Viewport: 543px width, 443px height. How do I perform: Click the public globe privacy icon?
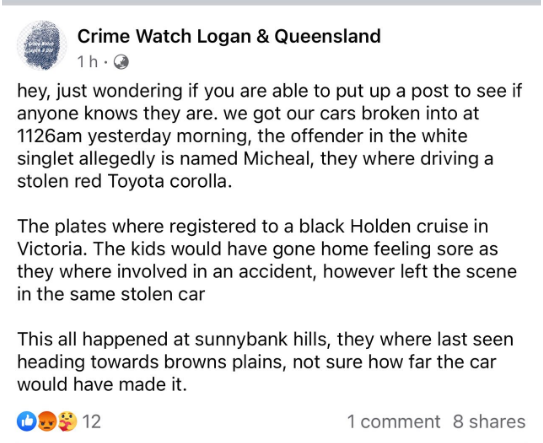coord(121,62)
